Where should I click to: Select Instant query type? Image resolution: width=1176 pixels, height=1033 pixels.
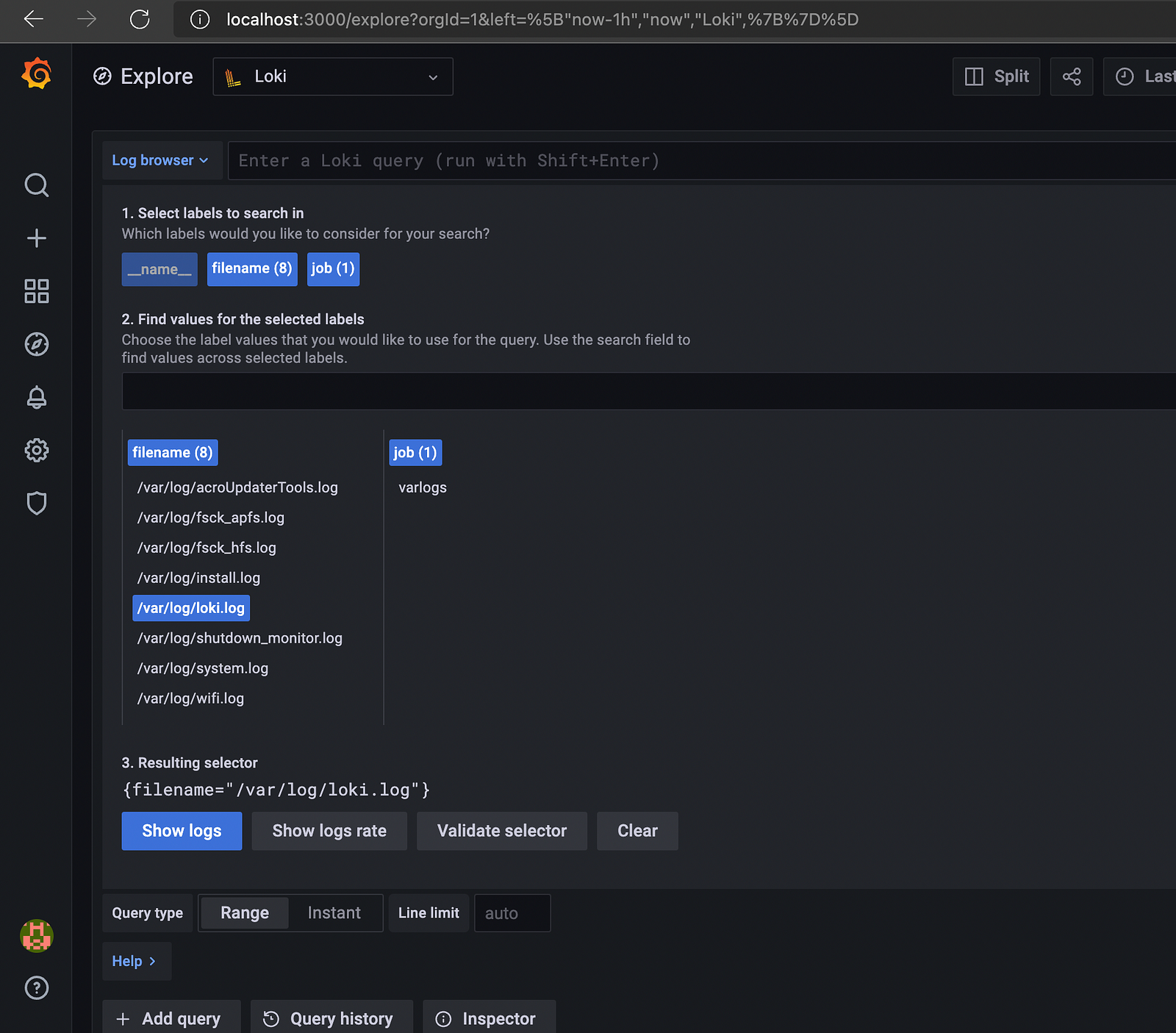(334, 913)
